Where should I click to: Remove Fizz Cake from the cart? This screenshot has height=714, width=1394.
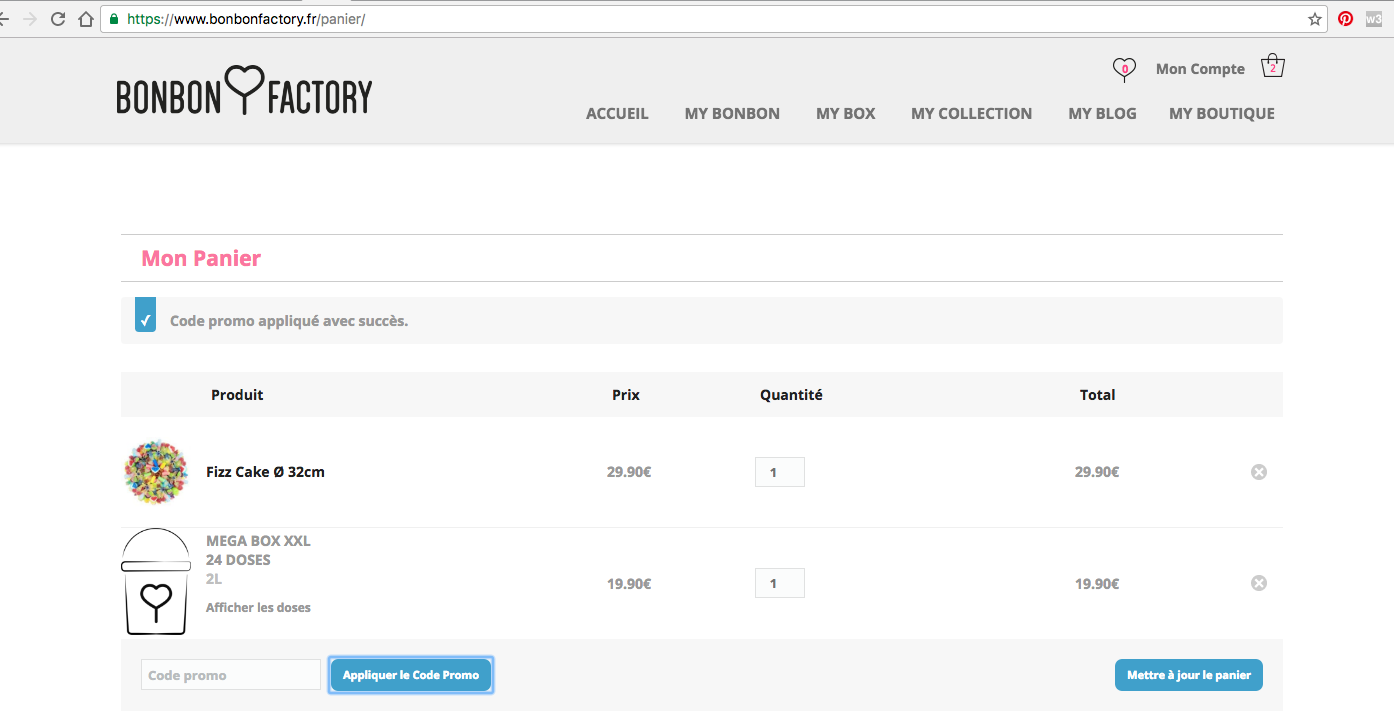click(x=1258, y=472)
